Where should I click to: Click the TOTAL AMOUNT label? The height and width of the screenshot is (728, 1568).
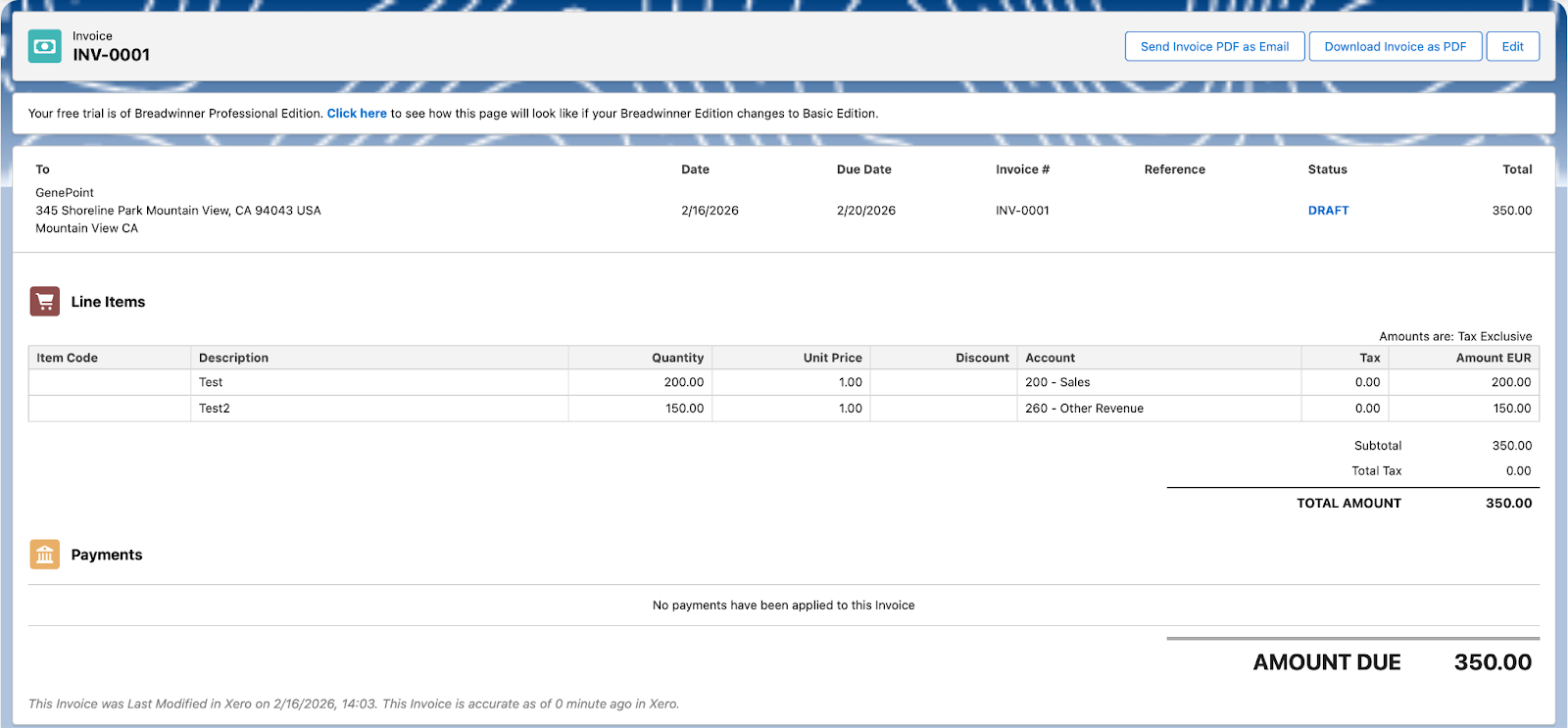point(1349,504)
